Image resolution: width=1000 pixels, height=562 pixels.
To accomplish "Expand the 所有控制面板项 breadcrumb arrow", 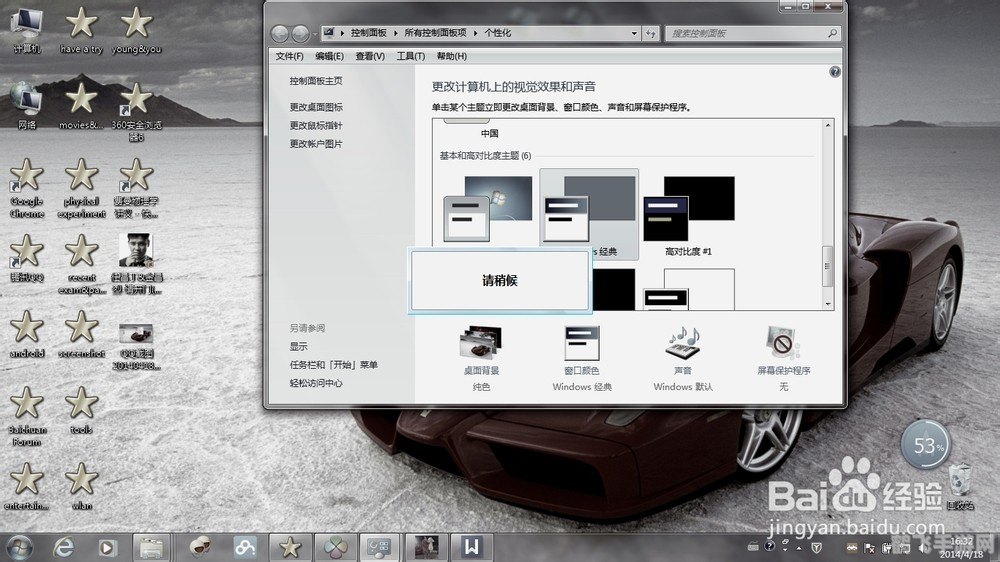I will click(477, 33).
